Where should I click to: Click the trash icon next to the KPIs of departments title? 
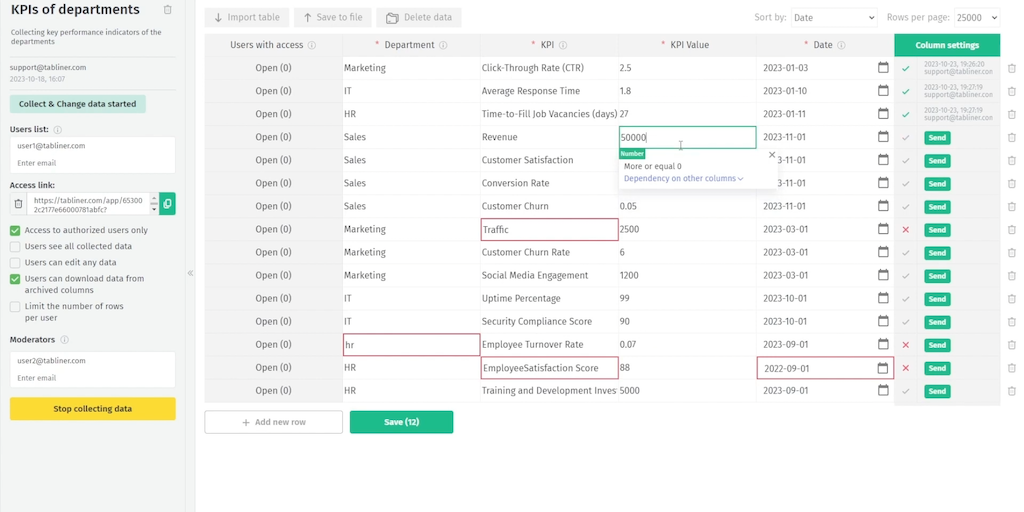tap(167, 10)
